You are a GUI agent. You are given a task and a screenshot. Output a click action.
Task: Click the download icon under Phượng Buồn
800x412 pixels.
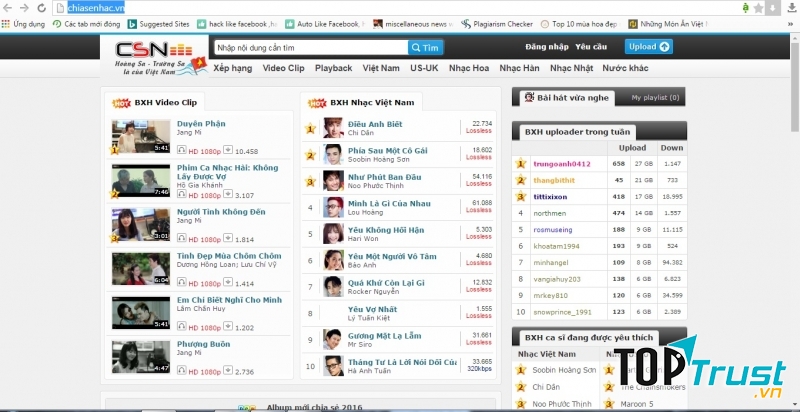[227, 371]
